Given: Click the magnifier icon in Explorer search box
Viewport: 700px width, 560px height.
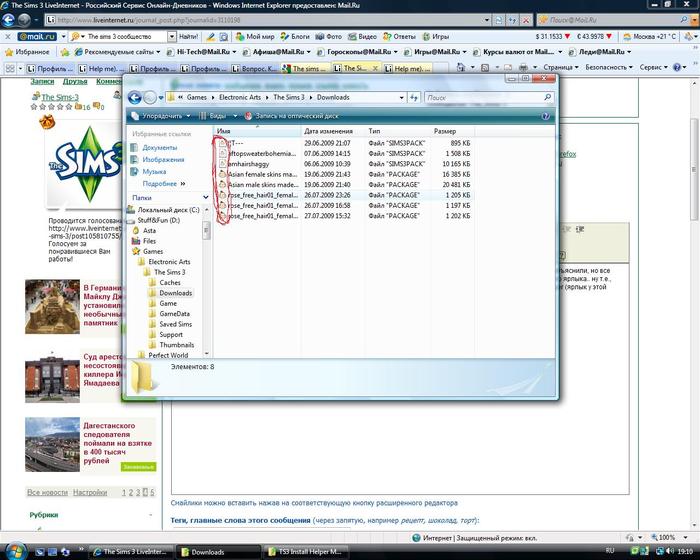Looking at the screenshot, I should coord(547,97).
